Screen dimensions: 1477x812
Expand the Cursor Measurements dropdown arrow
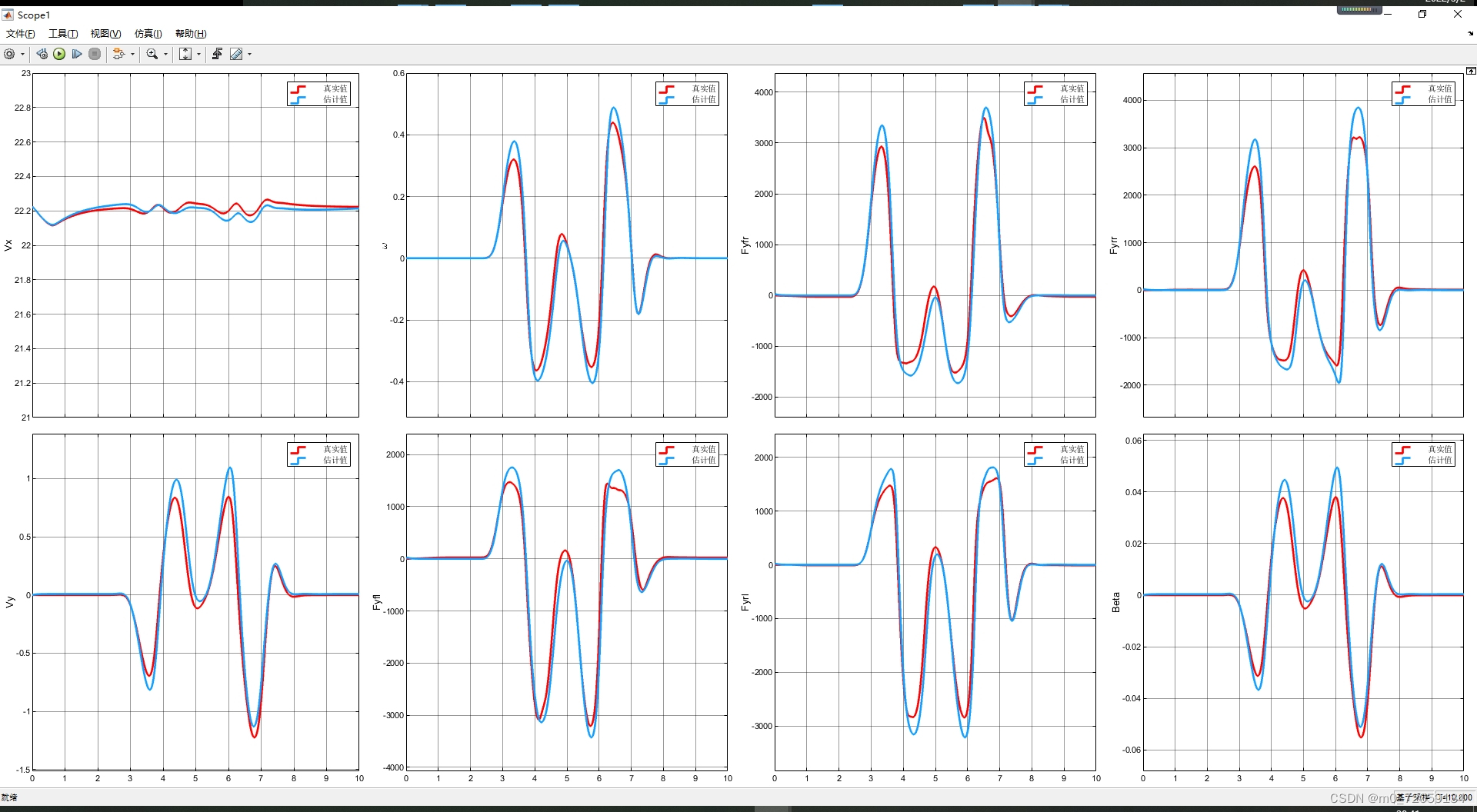click(249, 54)
